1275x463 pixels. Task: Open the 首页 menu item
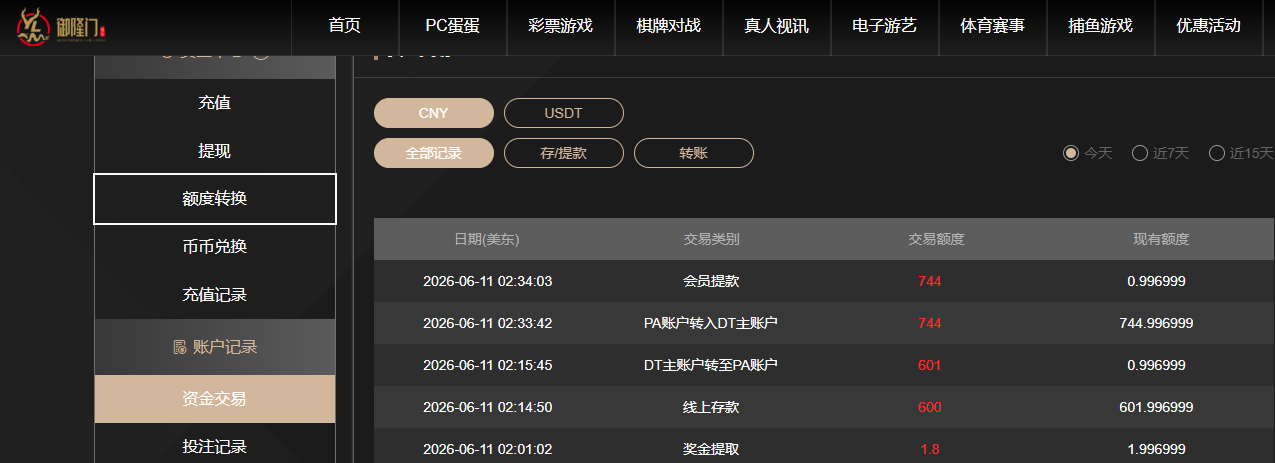coord(345,26)
